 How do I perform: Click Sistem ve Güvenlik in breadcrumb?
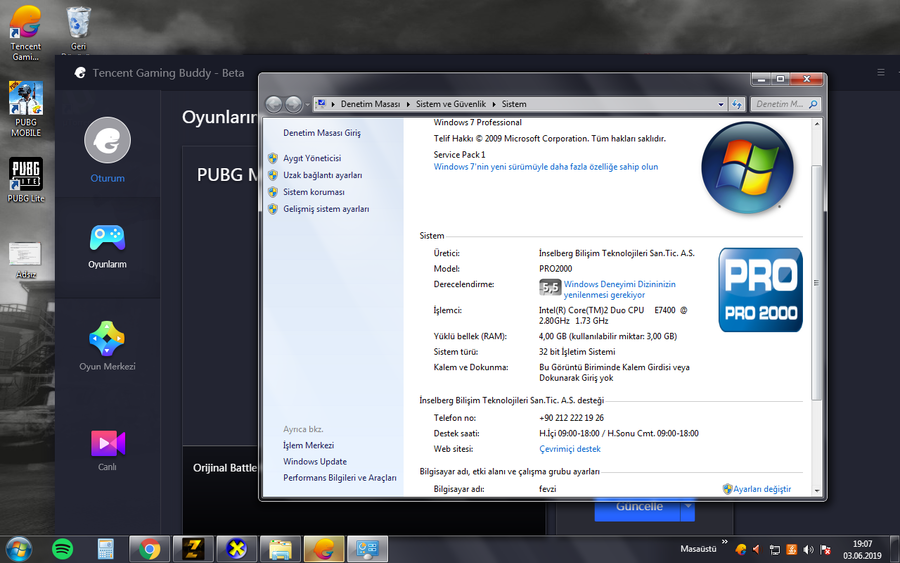tap(451, 104)
